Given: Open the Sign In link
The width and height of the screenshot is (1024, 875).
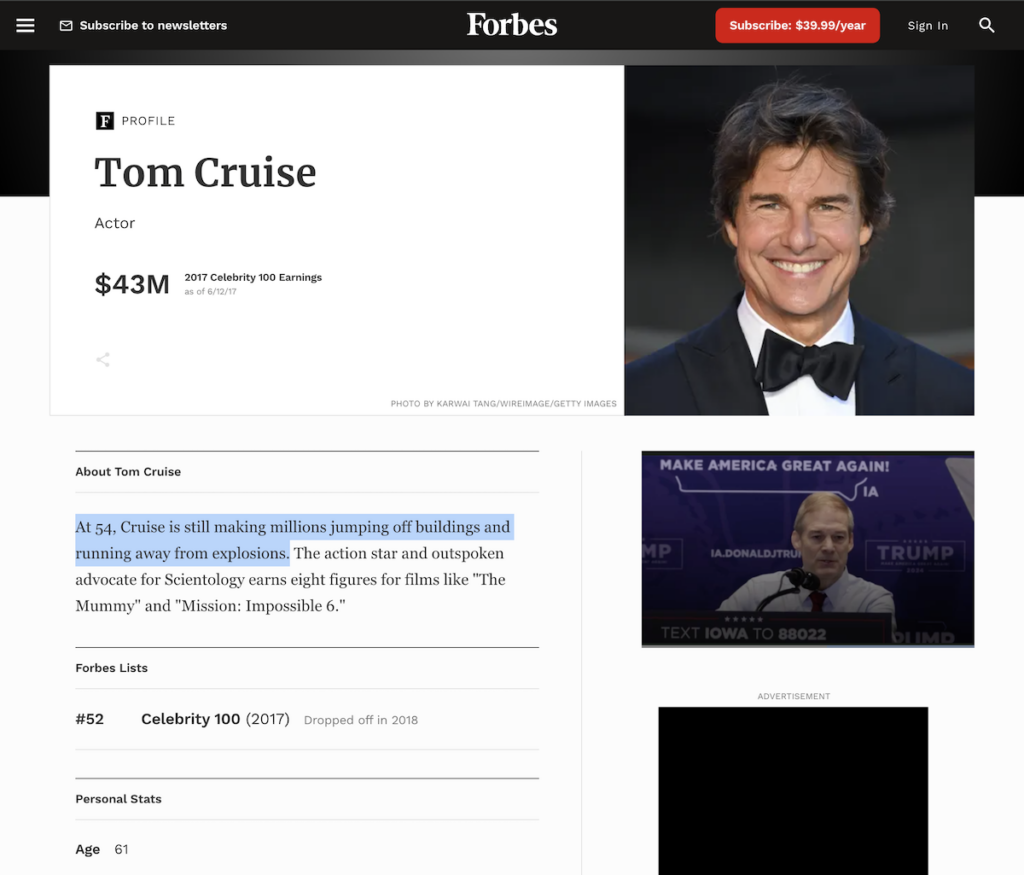Looking at the screenshot, I should click(927, 25).
